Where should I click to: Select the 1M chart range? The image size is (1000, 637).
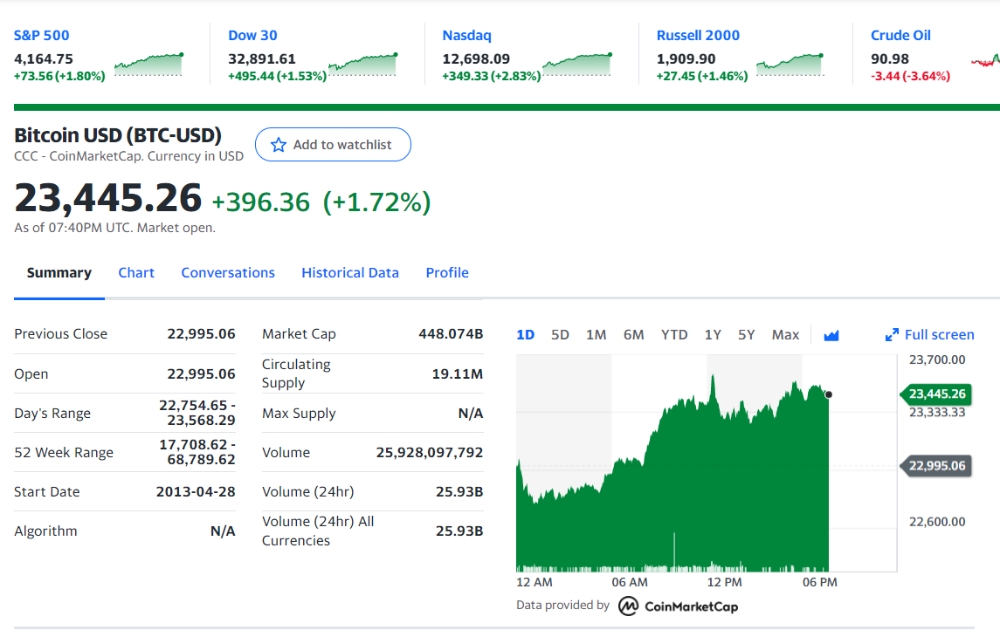click(596, 335)
